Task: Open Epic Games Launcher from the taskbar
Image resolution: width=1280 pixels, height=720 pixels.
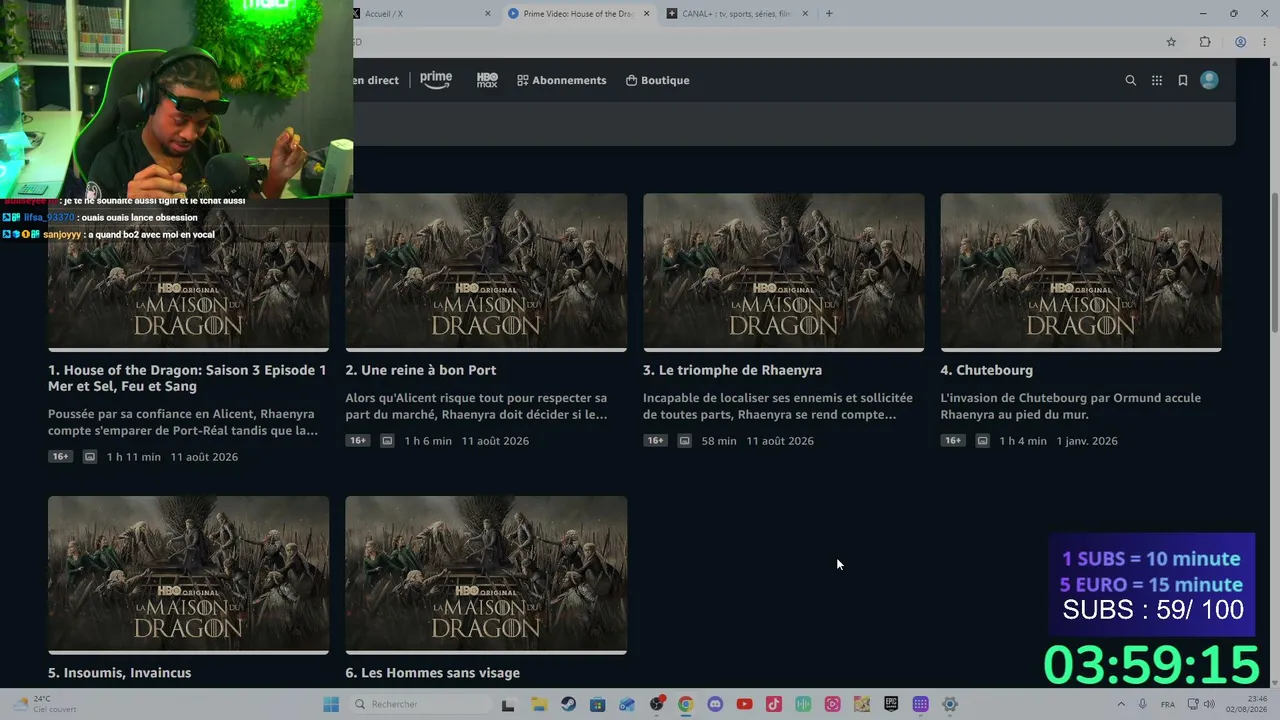Action: (891, 704)
